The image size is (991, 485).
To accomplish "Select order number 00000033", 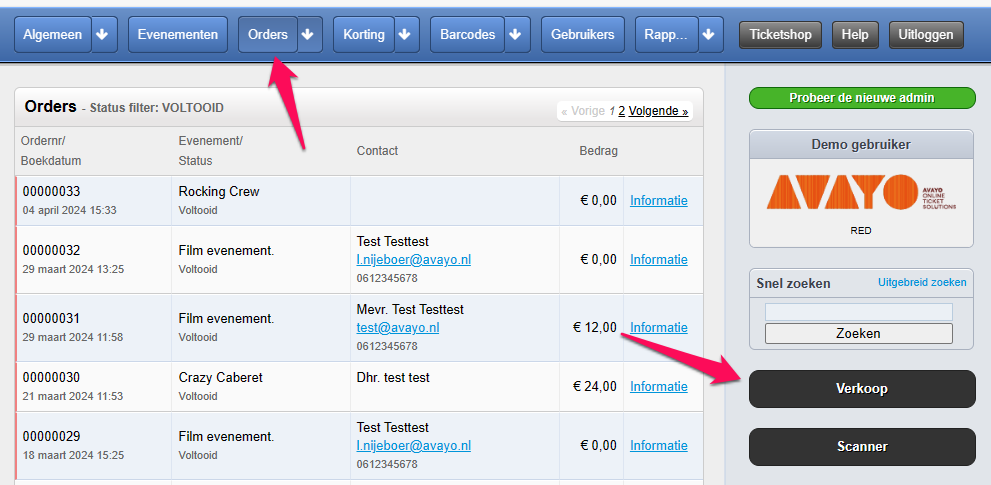I will coord(51,192).
